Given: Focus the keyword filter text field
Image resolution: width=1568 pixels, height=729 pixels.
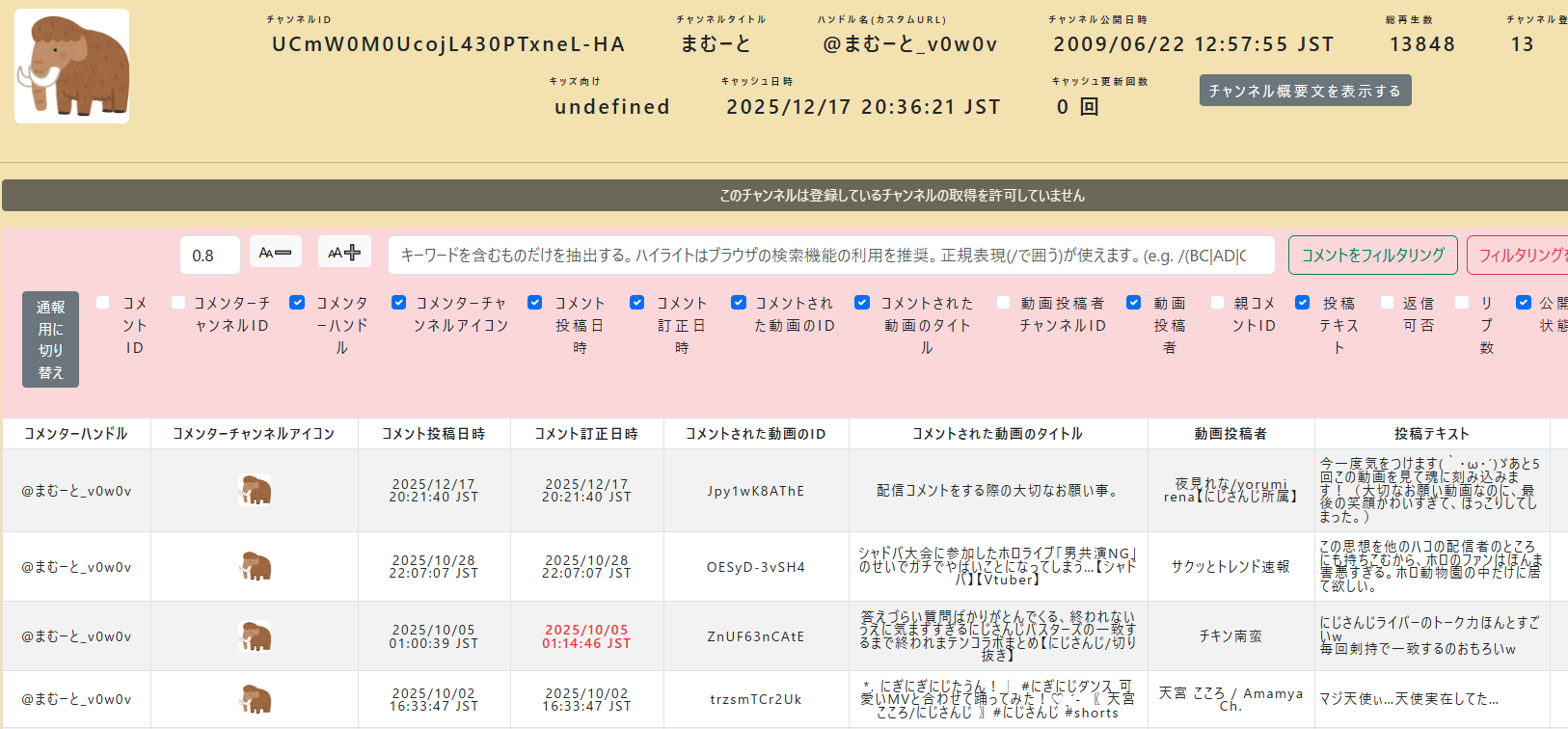Looking at the screenshot, I should click(830, 256).
